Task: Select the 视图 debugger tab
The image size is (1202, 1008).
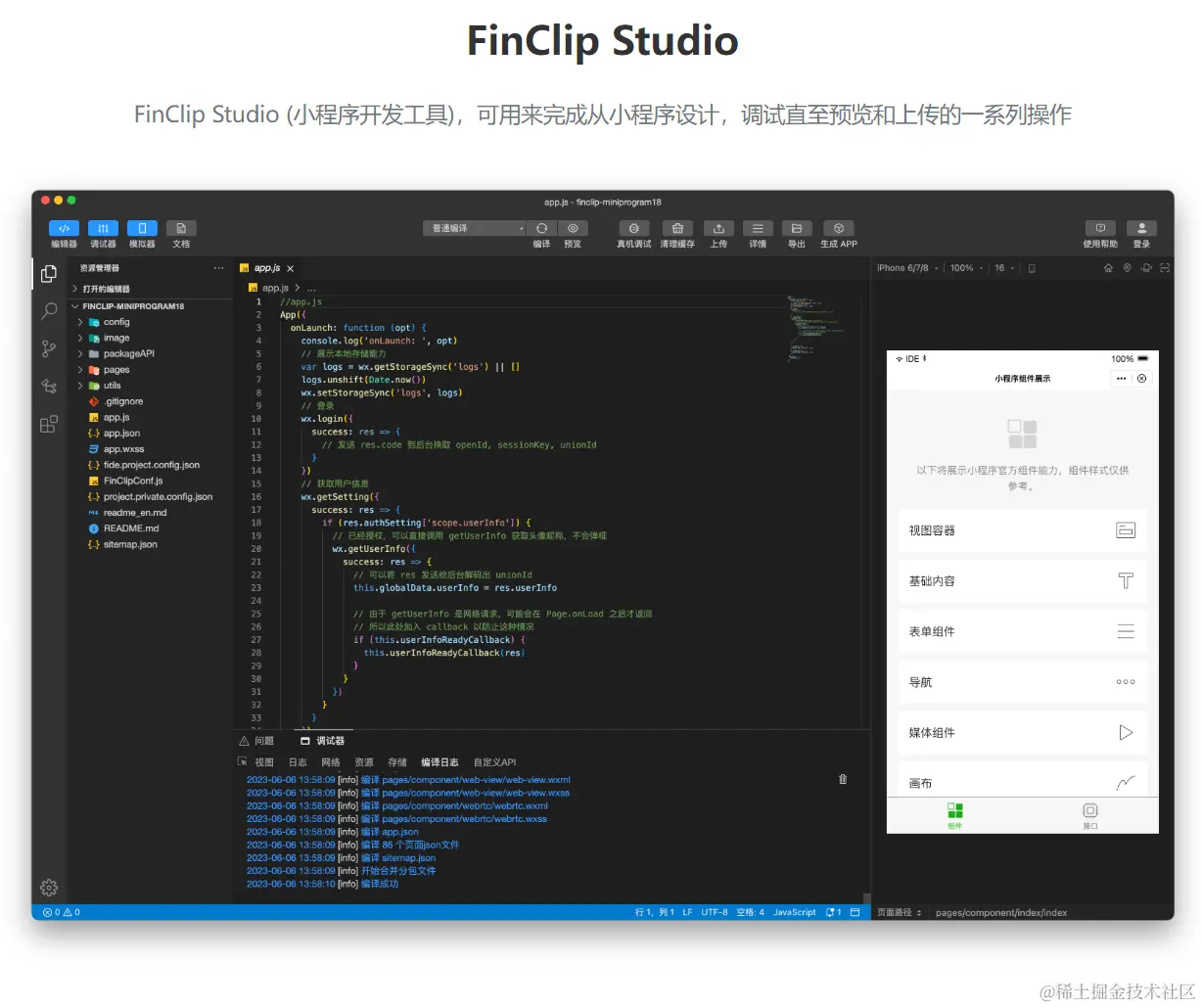Action: pyautogui.click(x=264, y=762)
